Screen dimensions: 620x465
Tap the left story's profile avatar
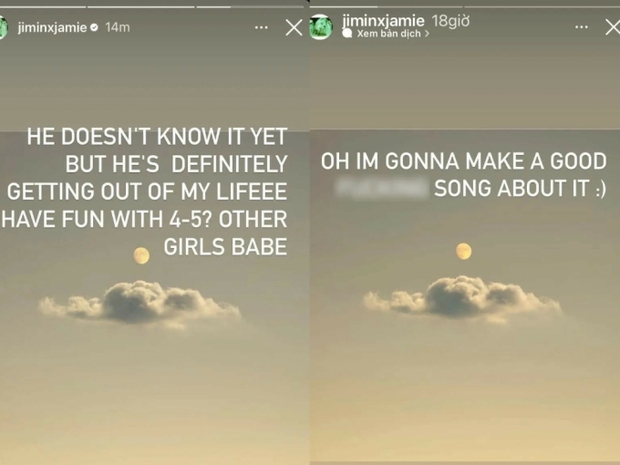(3, 28)
